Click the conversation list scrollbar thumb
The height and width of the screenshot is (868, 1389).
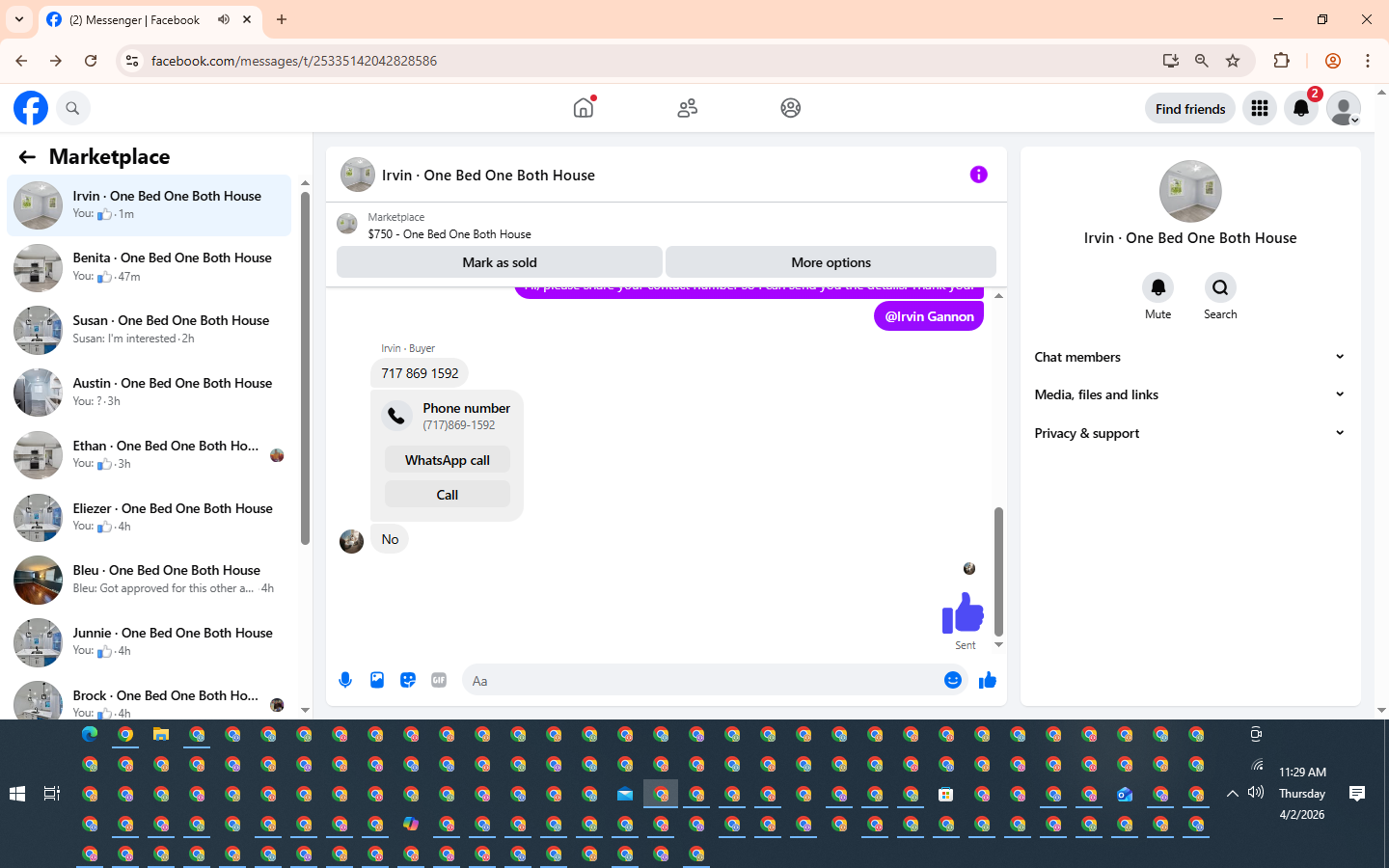pyautogui.click(x=305, y=368)
